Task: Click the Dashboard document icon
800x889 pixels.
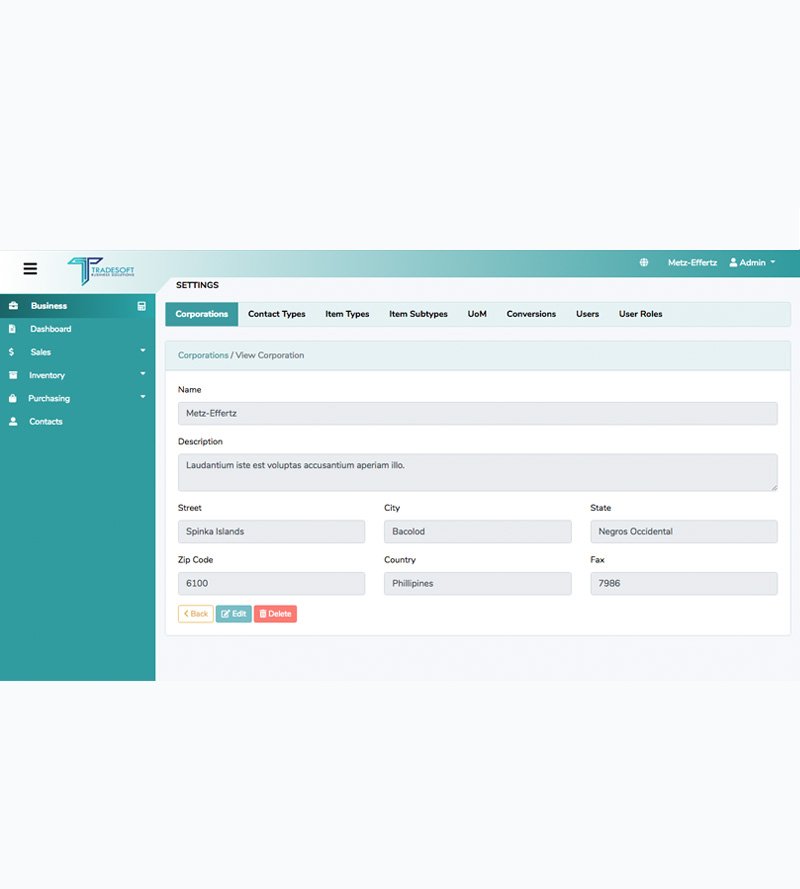Action: point(13,329)
